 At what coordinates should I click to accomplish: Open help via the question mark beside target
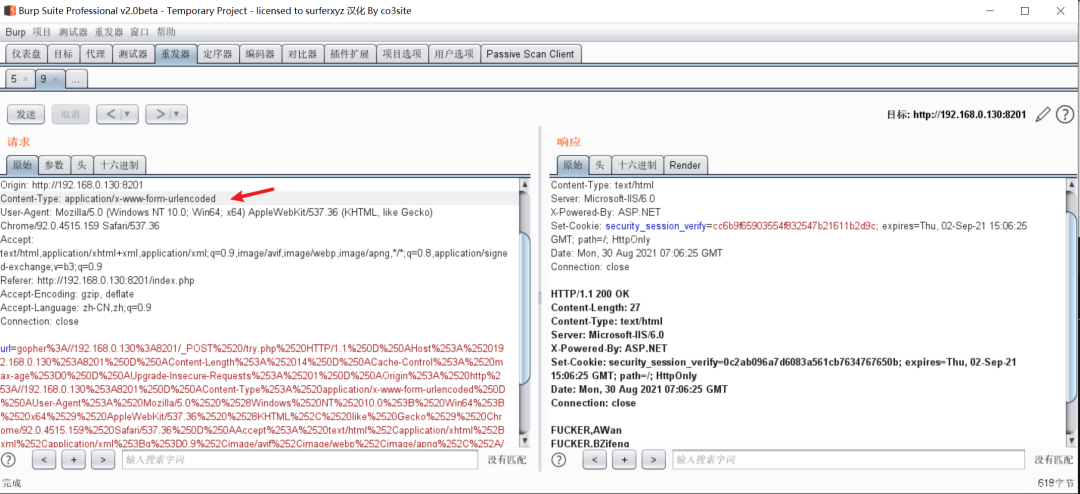pos(1064,114)
